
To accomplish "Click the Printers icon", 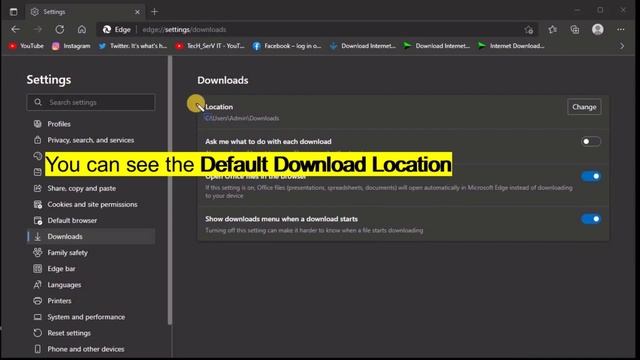I will tap(38, 301).
